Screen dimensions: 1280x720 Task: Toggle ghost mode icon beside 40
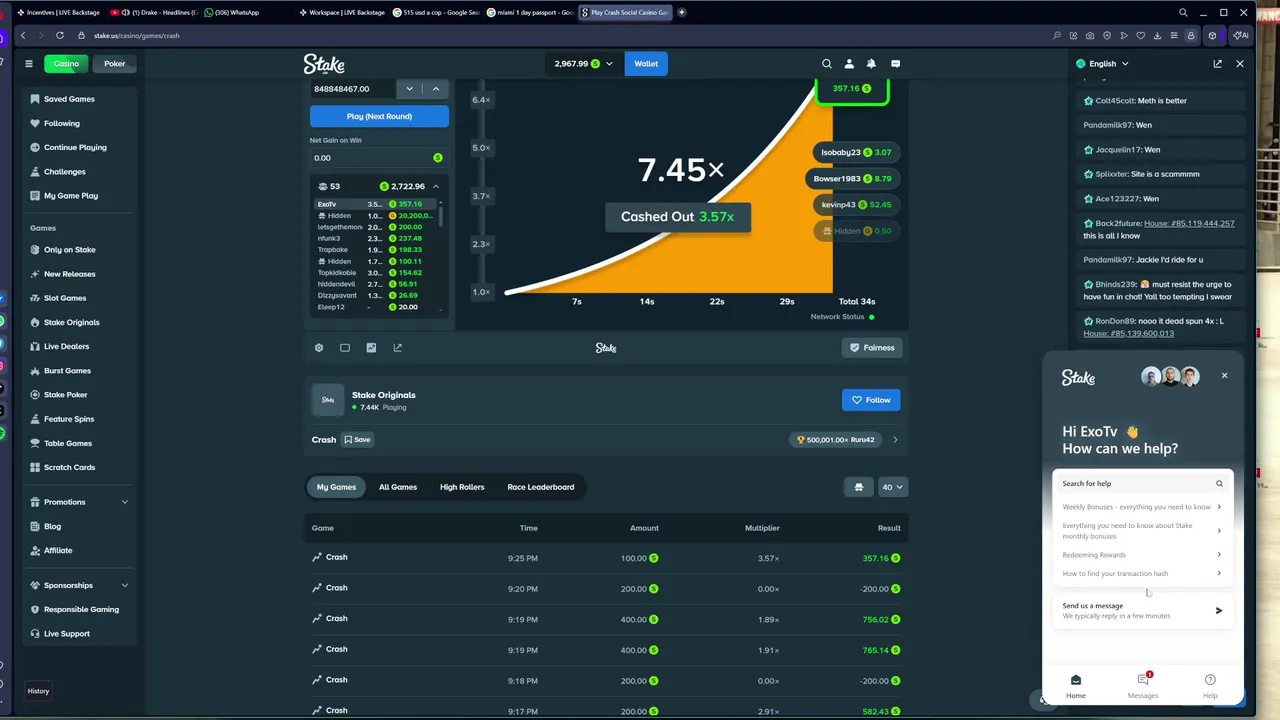point(858,488)
